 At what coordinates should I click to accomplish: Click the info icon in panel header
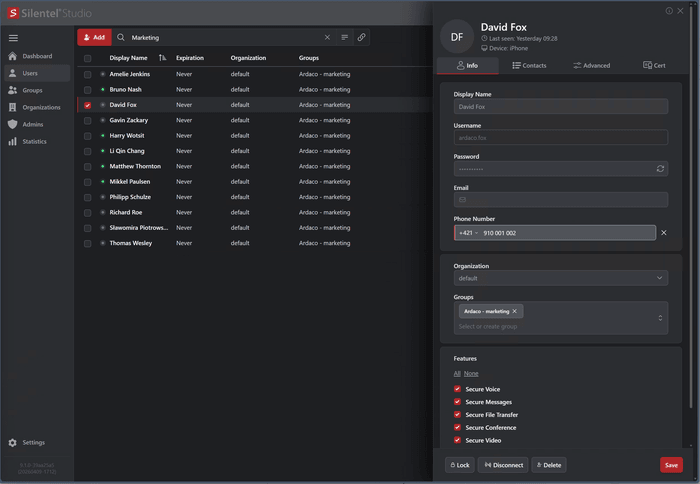(x=669, y=11)
